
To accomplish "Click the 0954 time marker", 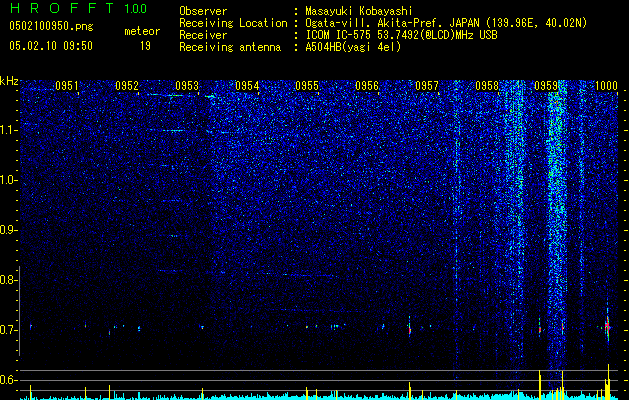I will [x=247, y=86].
